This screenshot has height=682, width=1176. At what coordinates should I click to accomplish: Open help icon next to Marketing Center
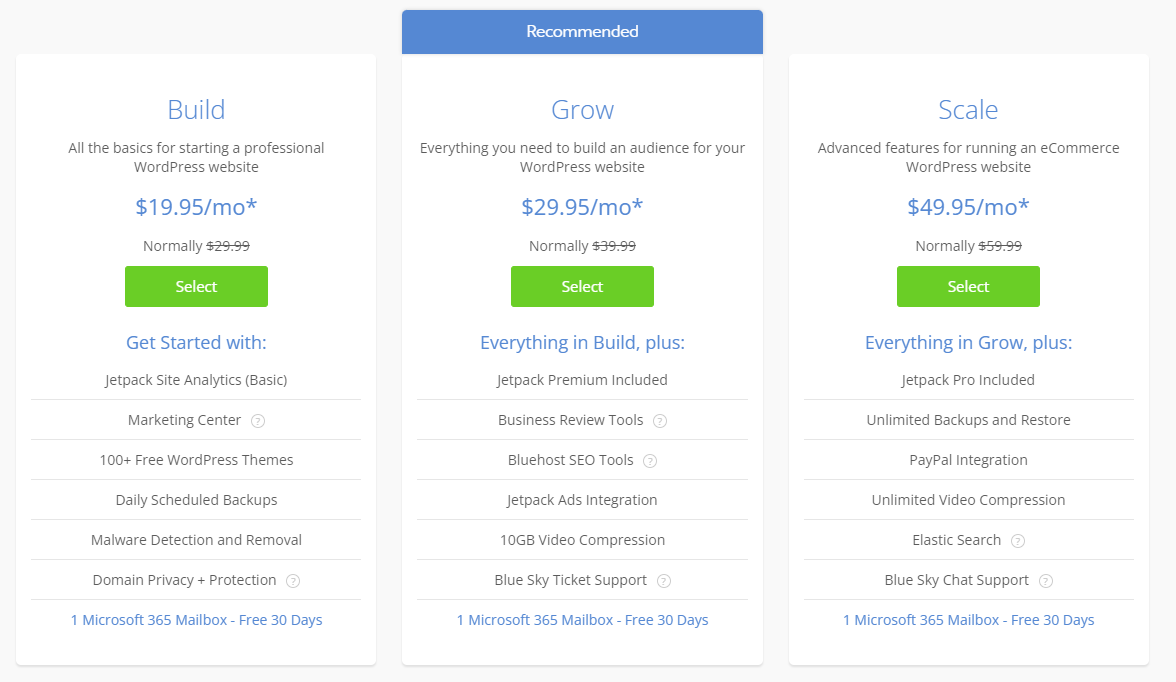click(x=258, y=421)
